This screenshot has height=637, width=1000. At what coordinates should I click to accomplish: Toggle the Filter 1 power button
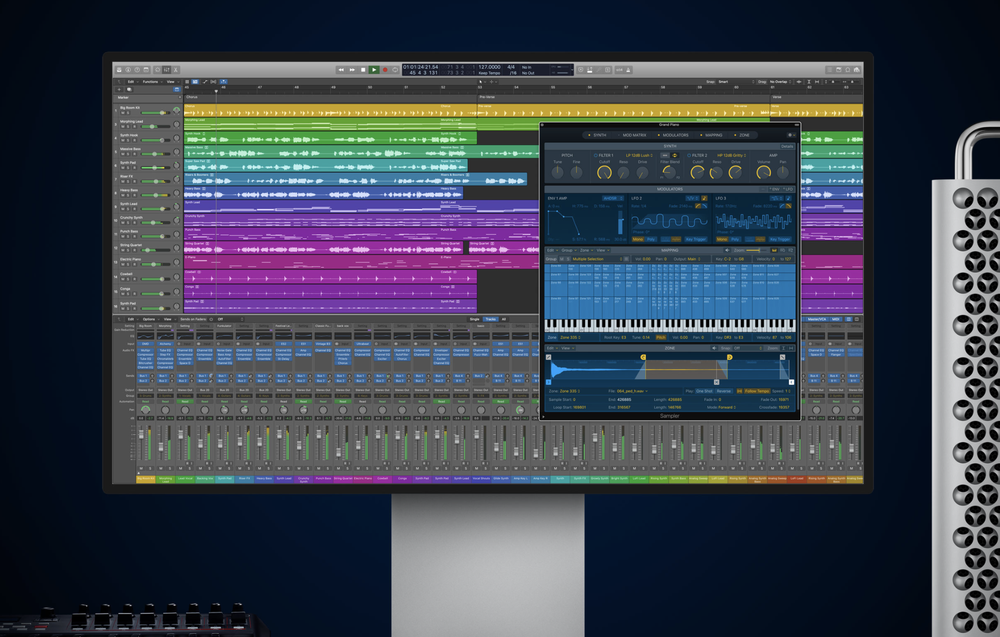(596, 156)
